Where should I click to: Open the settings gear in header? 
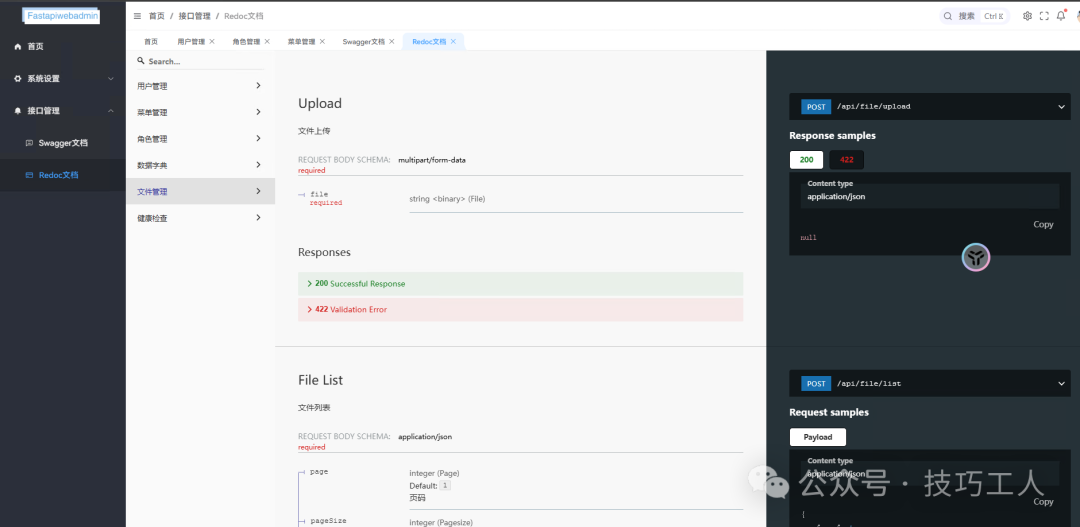(1027, 16)
